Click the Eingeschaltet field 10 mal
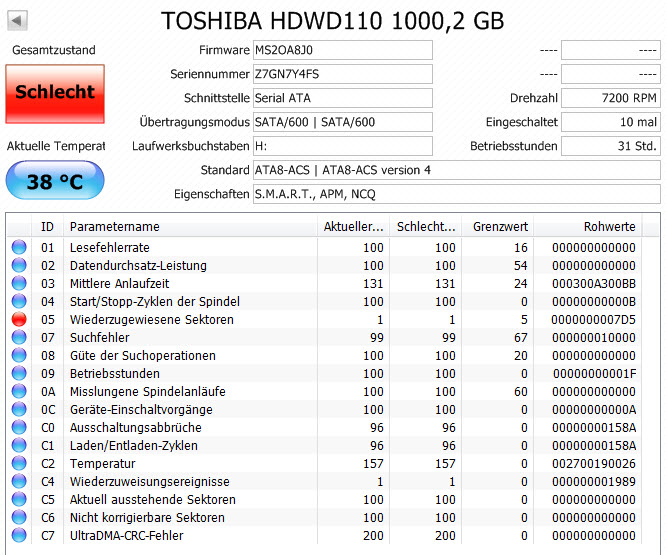The image size is (666, 555). (611, 122)
